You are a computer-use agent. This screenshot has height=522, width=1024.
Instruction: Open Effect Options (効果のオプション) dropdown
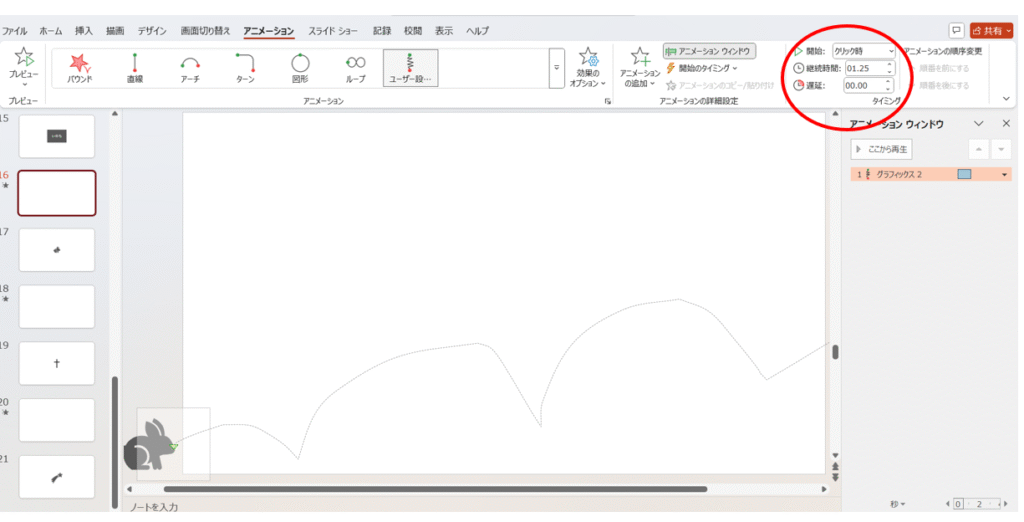(x=588, y=68)
